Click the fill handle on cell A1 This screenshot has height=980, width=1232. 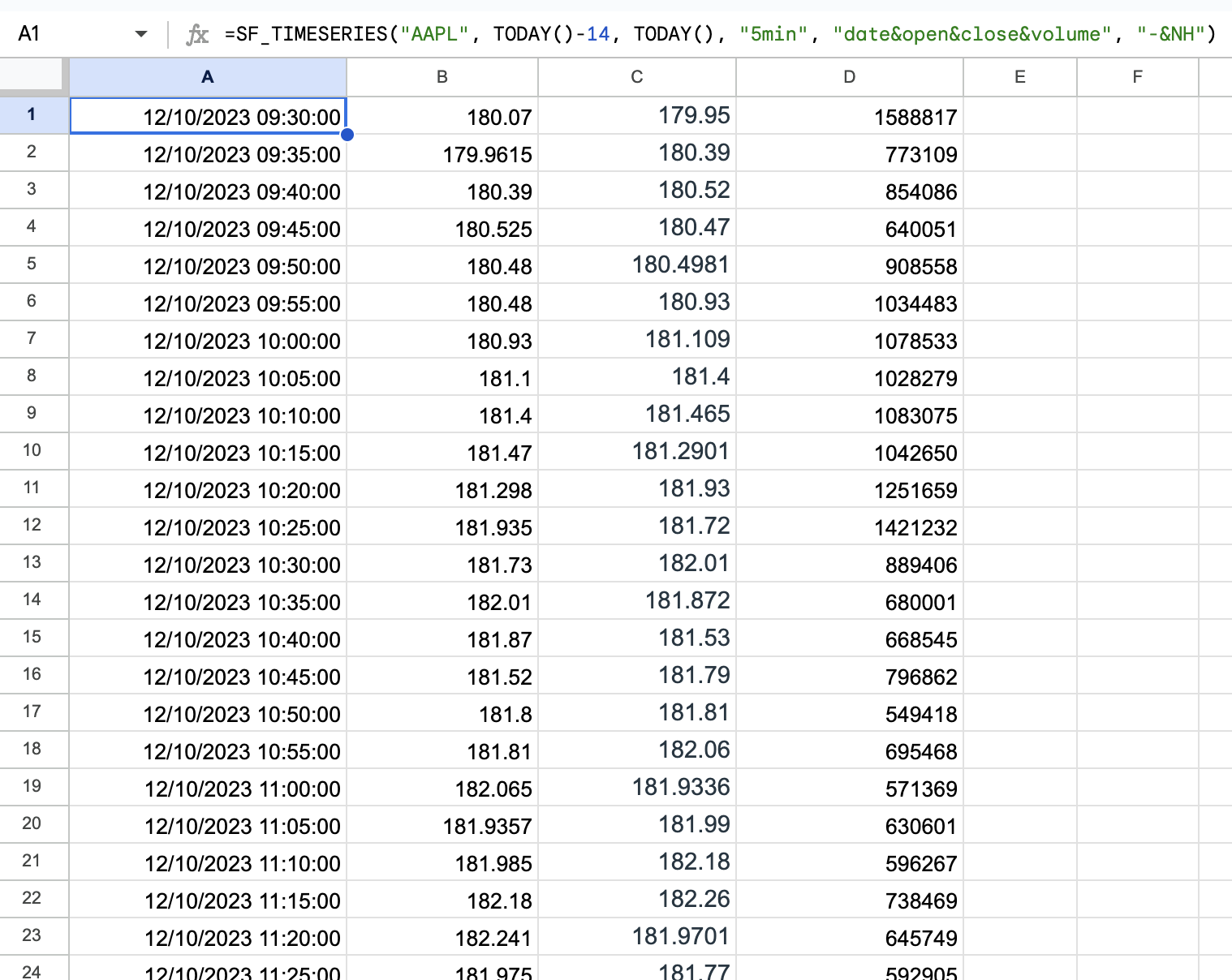pyautogui.click(x=347, y=135)
